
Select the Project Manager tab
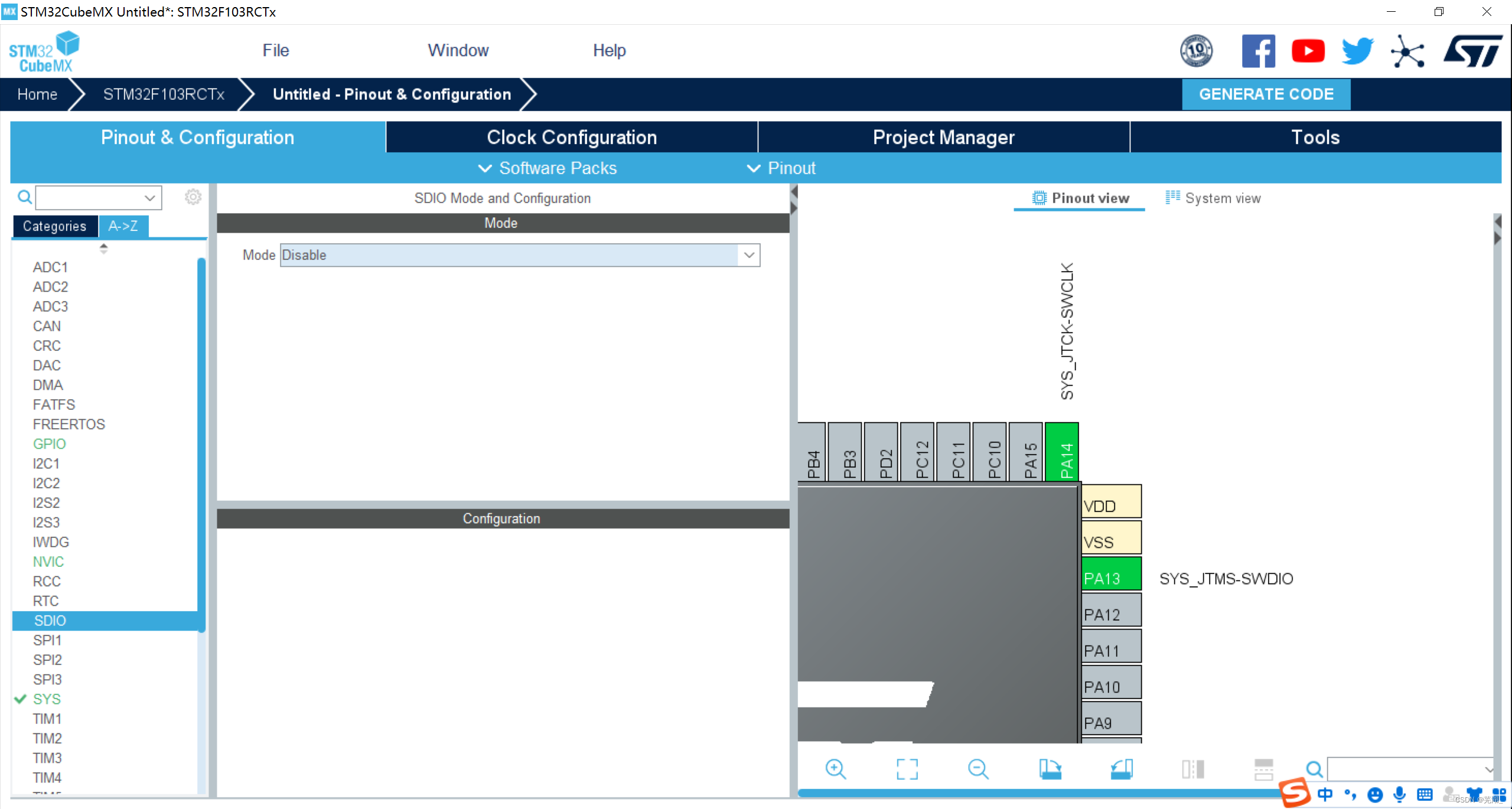pos(942,137)
